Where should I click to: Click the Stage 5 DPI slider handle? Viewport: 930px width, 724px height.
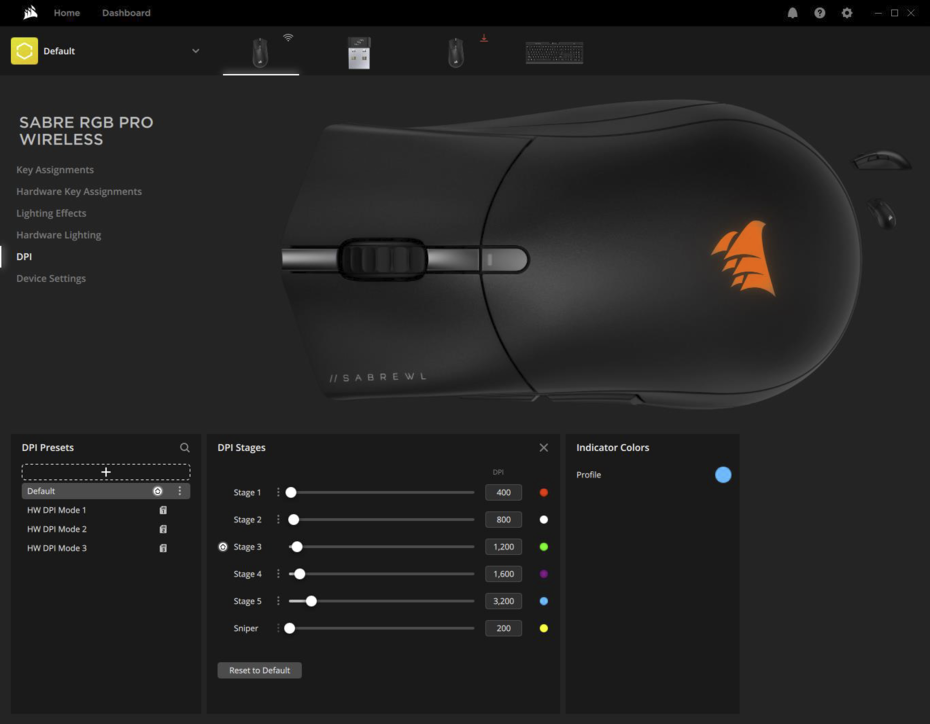click(311, 601)
